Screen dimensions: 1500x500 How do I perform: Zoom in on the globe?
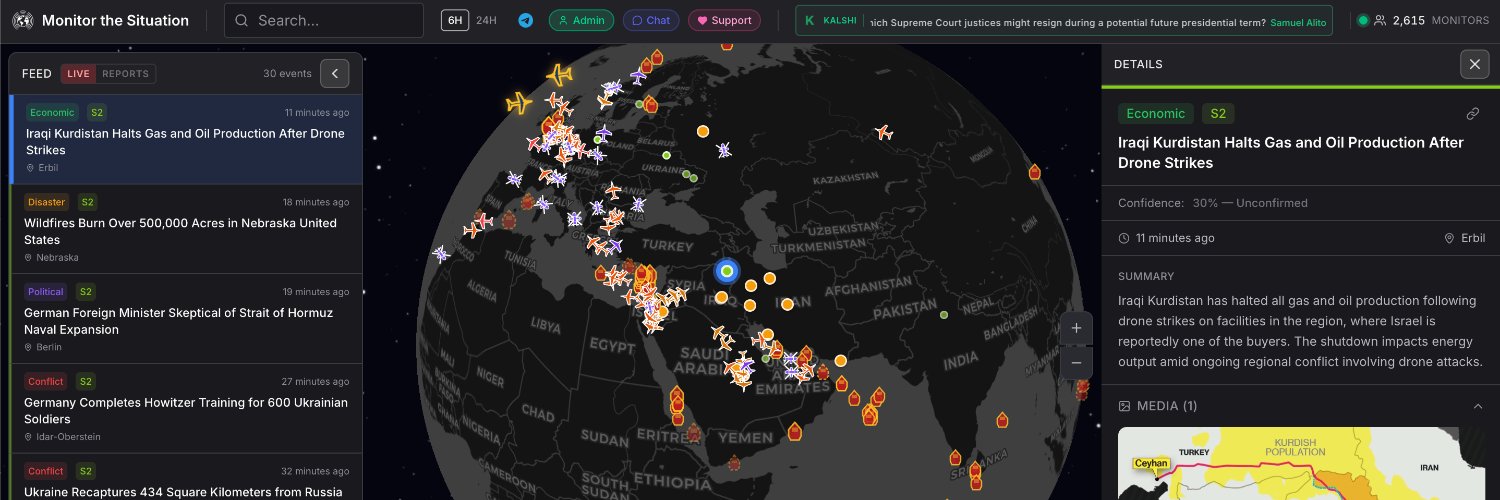[x=1076, y=328]
